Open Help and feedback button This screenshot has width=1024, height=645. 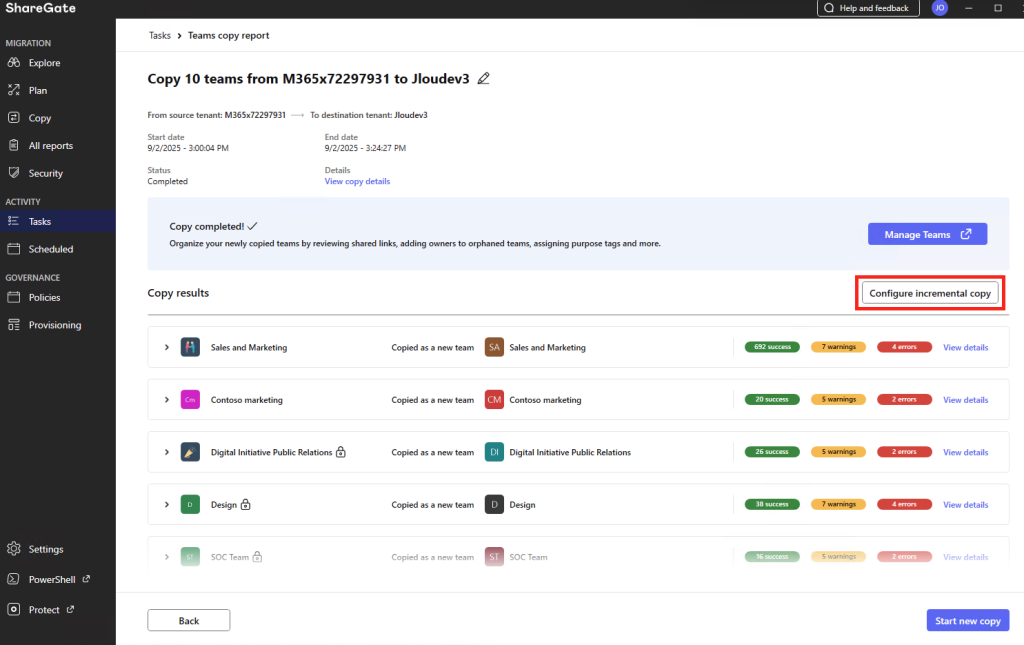click(868, 8)
